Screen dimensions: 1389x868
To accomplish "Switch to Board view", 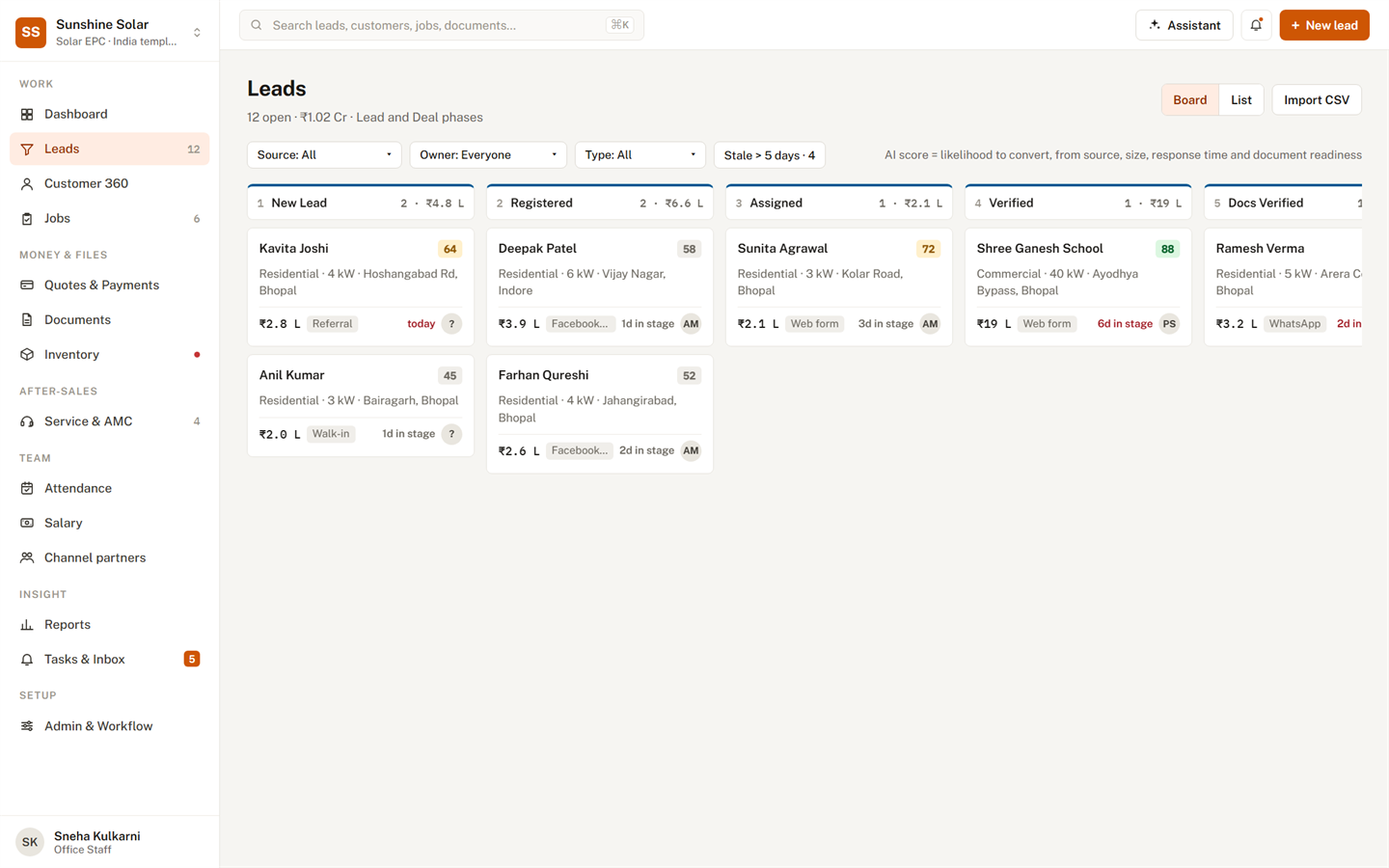I will coord(1189,100).
